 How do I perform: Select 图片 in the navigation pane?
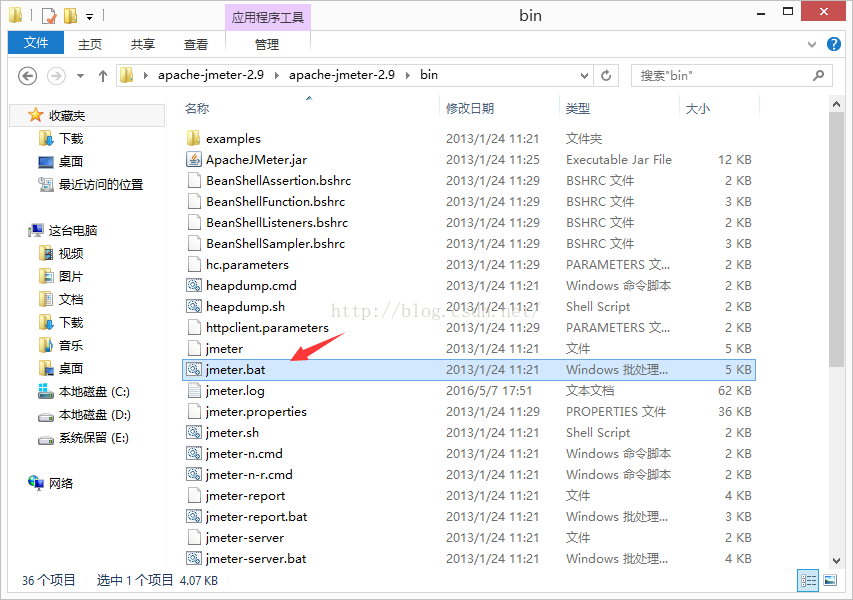click(71, 276)
